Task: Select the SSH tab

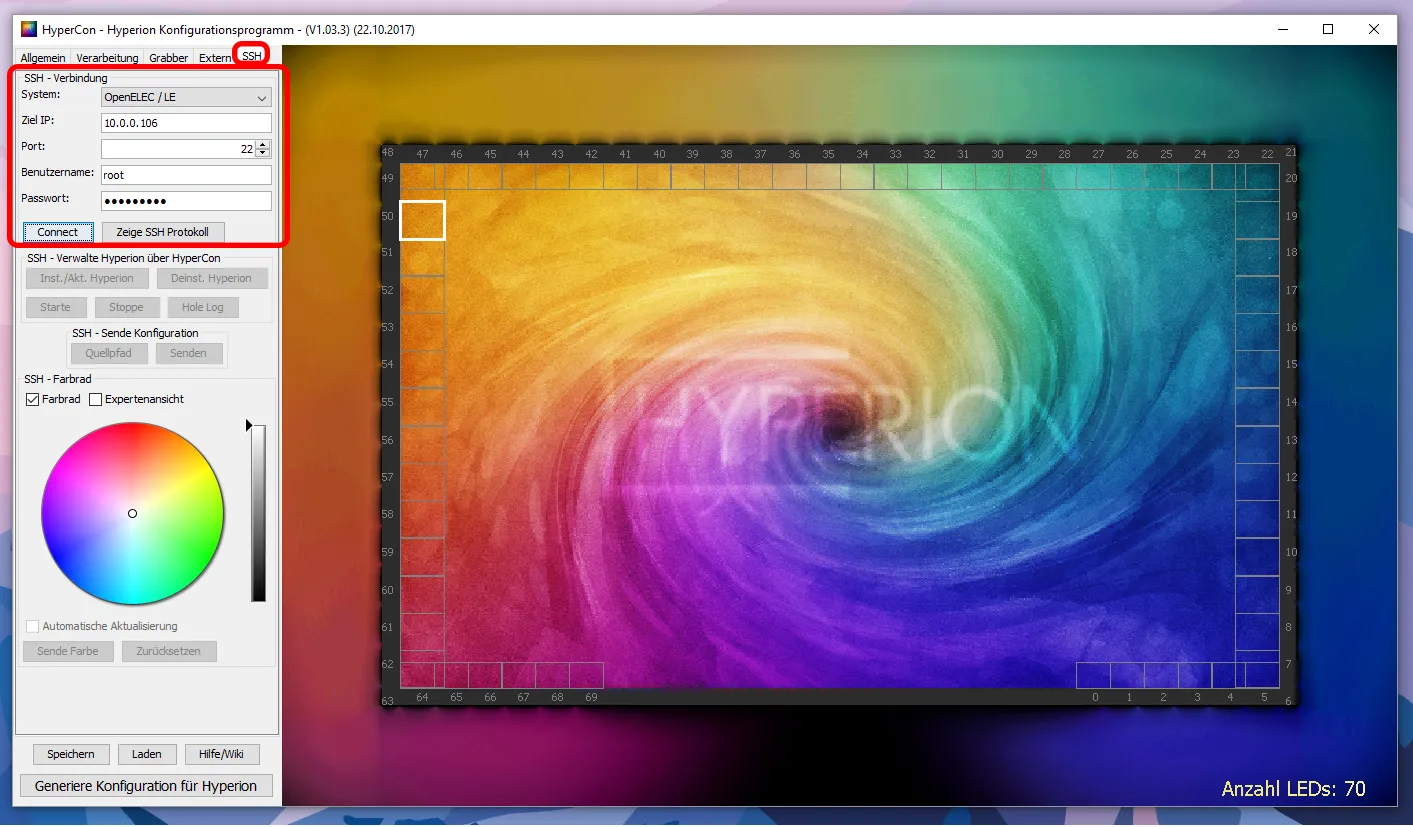Action: (x=251, y=56)
